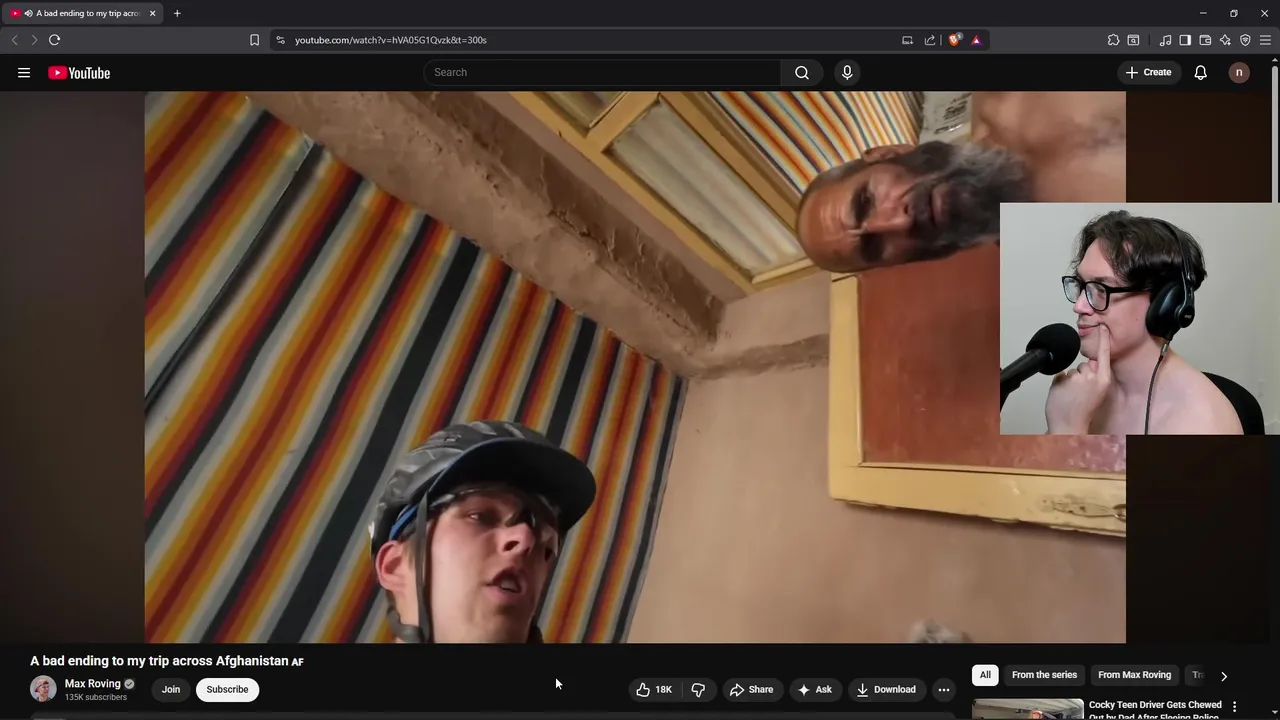Open Brave VPN shield icon
This screenshot has width=1280, height=720.
tap(1245, 40)
